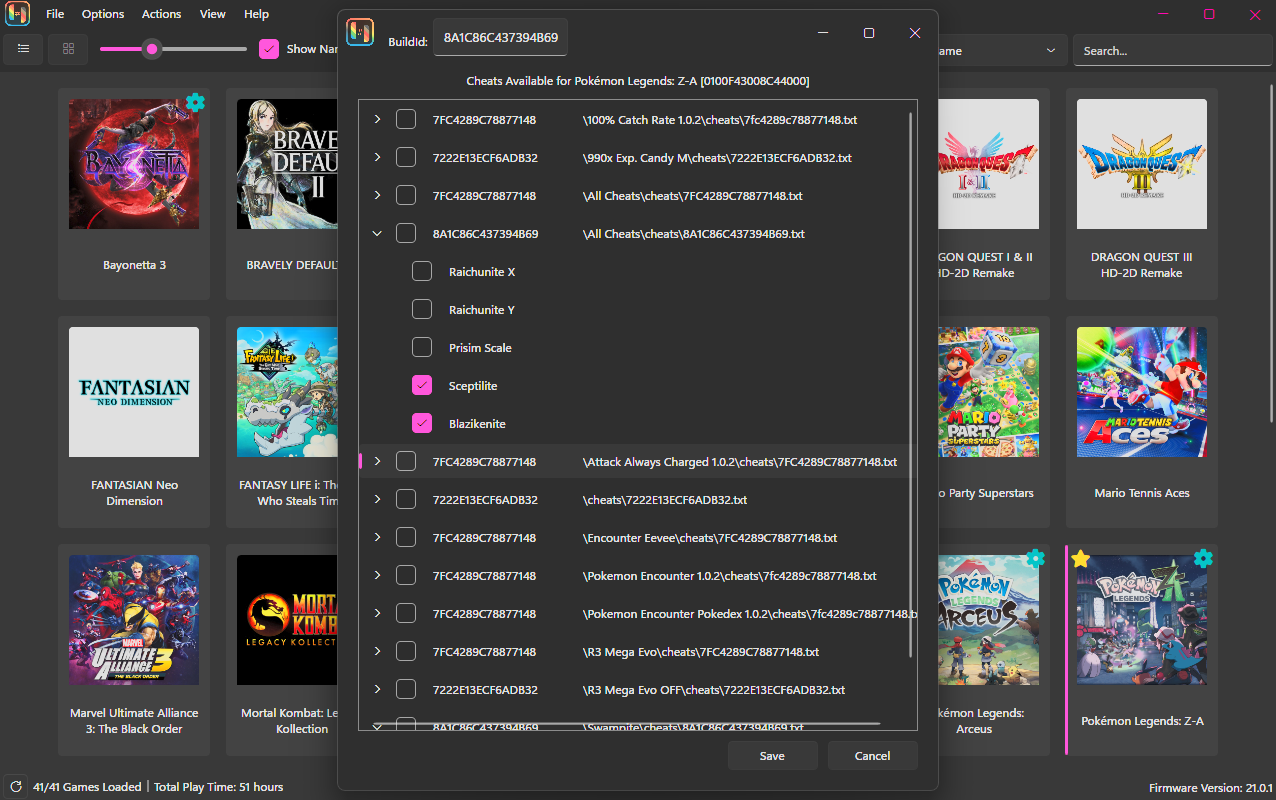This screenshot has width=1276, height=800.
Task: Open the Help menu
Action: (257, 14)
